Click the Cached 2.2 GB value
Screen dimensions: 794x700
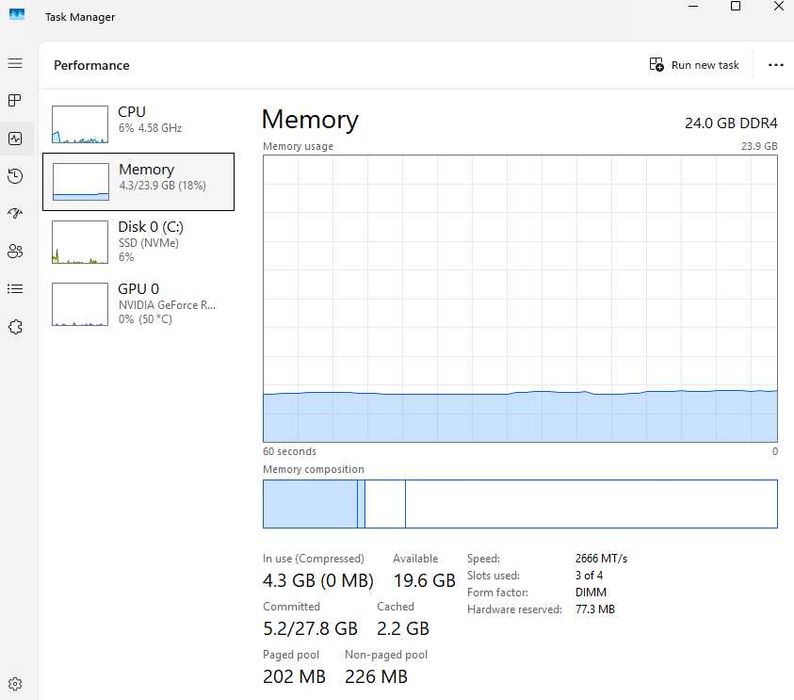pos(403,629)
